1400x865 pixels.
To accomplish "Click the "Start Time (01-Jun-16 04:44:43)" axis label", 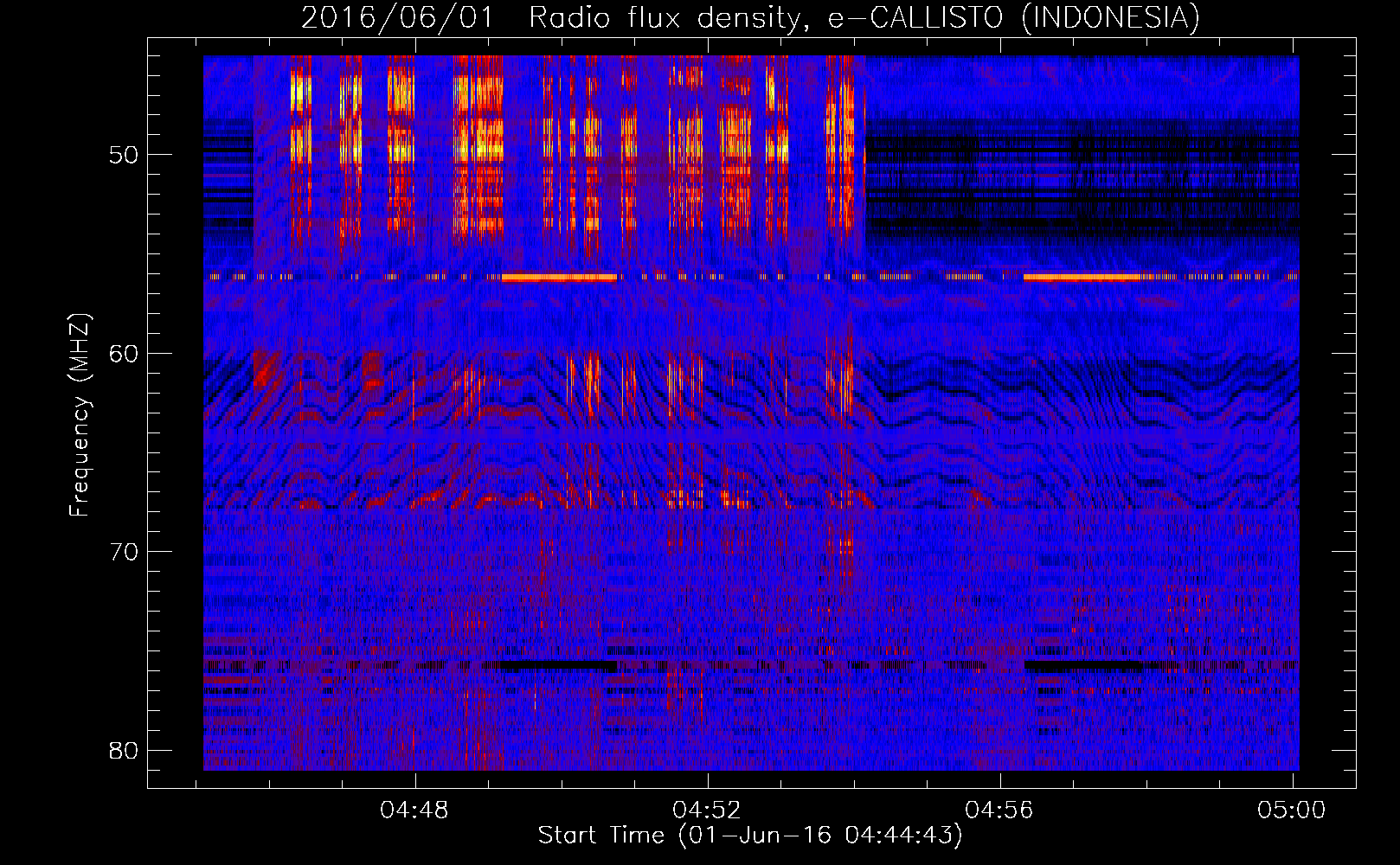I will click(750, 836).
